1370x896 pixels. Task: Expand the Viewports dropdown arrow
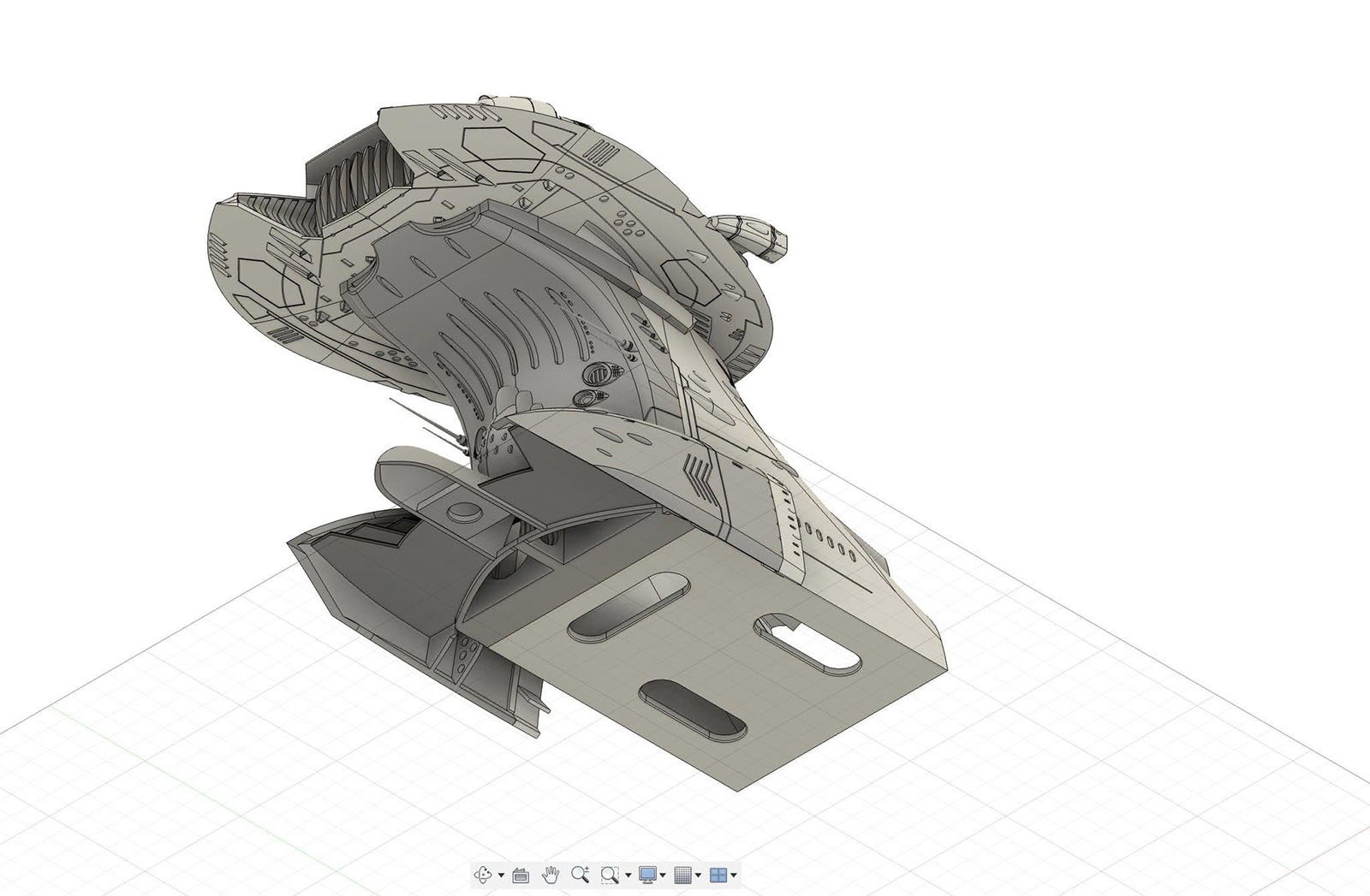pyautogui.click(x=734, y=875)
